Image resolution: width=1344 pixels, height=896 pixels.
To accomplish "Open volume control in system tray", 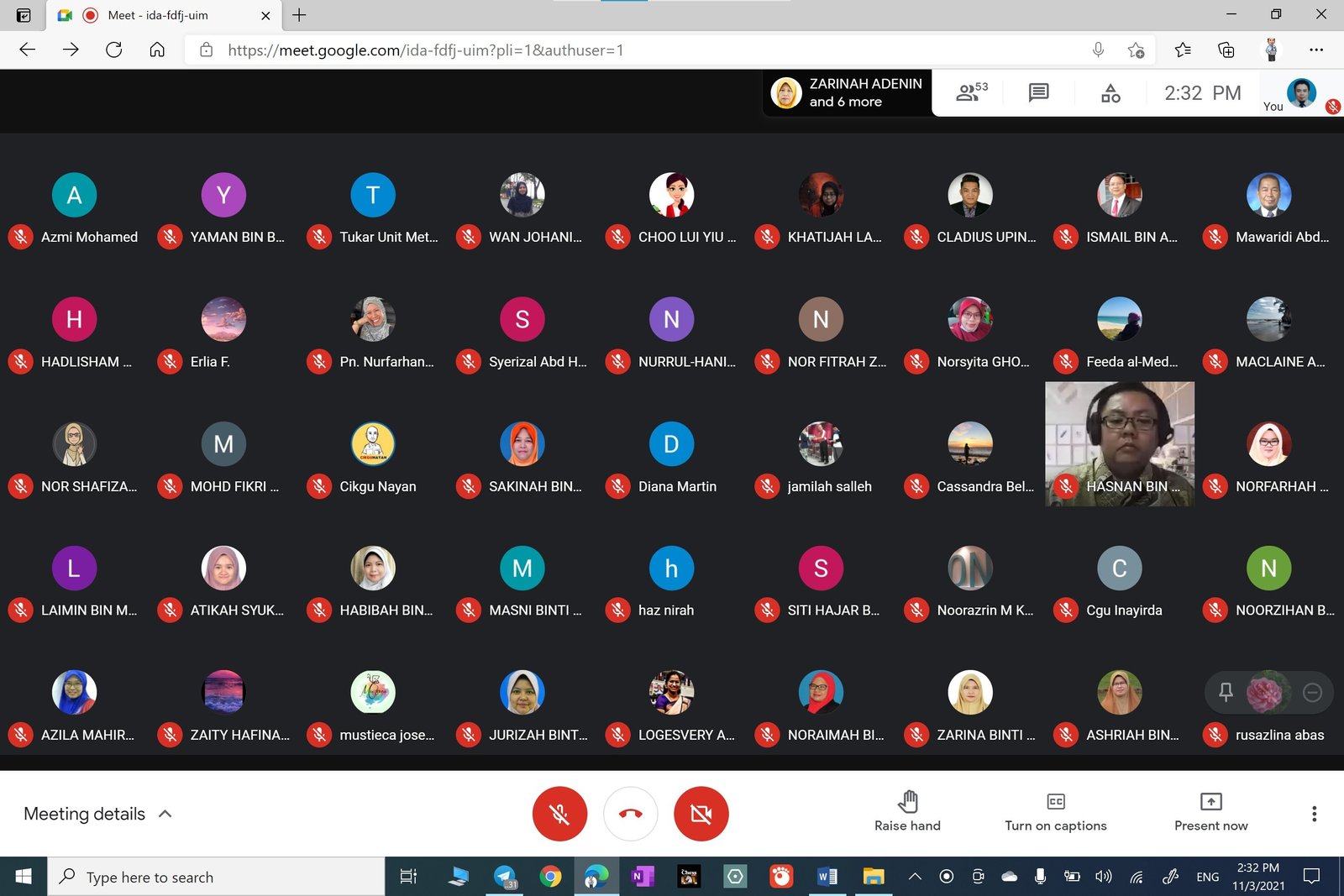I will [x=1103, y=877].
